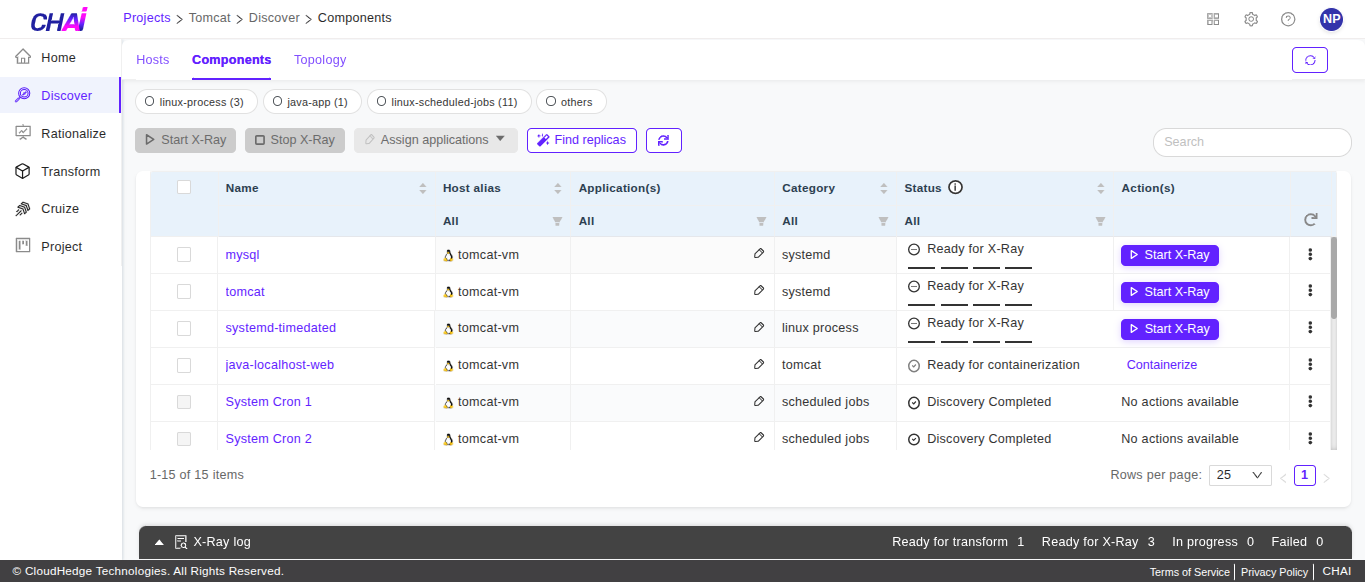Screen dimensions: 1365x582
Task: Edit applications for java-localhost-web row
Action: click(x=759, y=365)
